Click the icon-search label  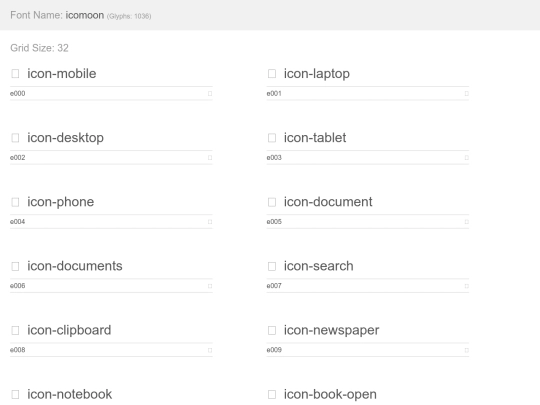click(319, 266)
